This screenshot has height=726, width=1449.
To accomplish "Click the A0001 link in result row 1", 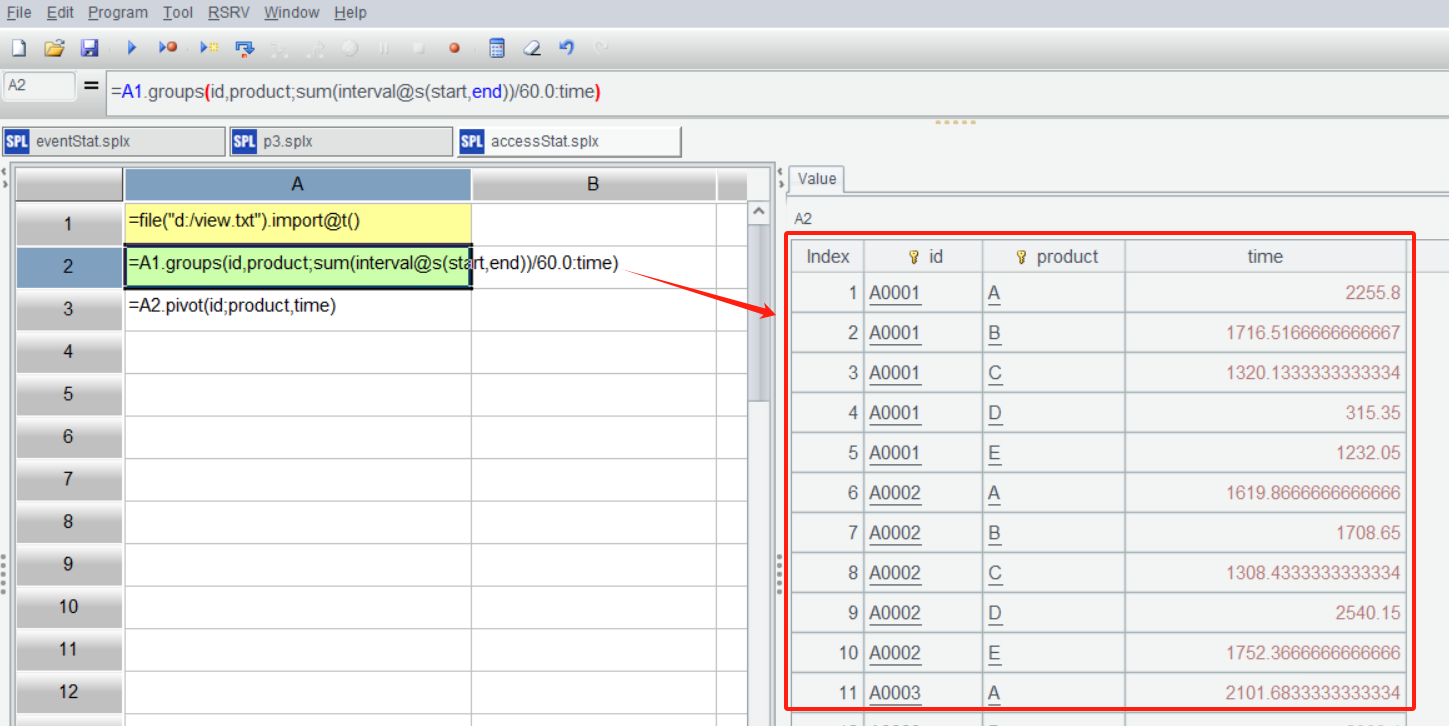I will coord(894,293).
